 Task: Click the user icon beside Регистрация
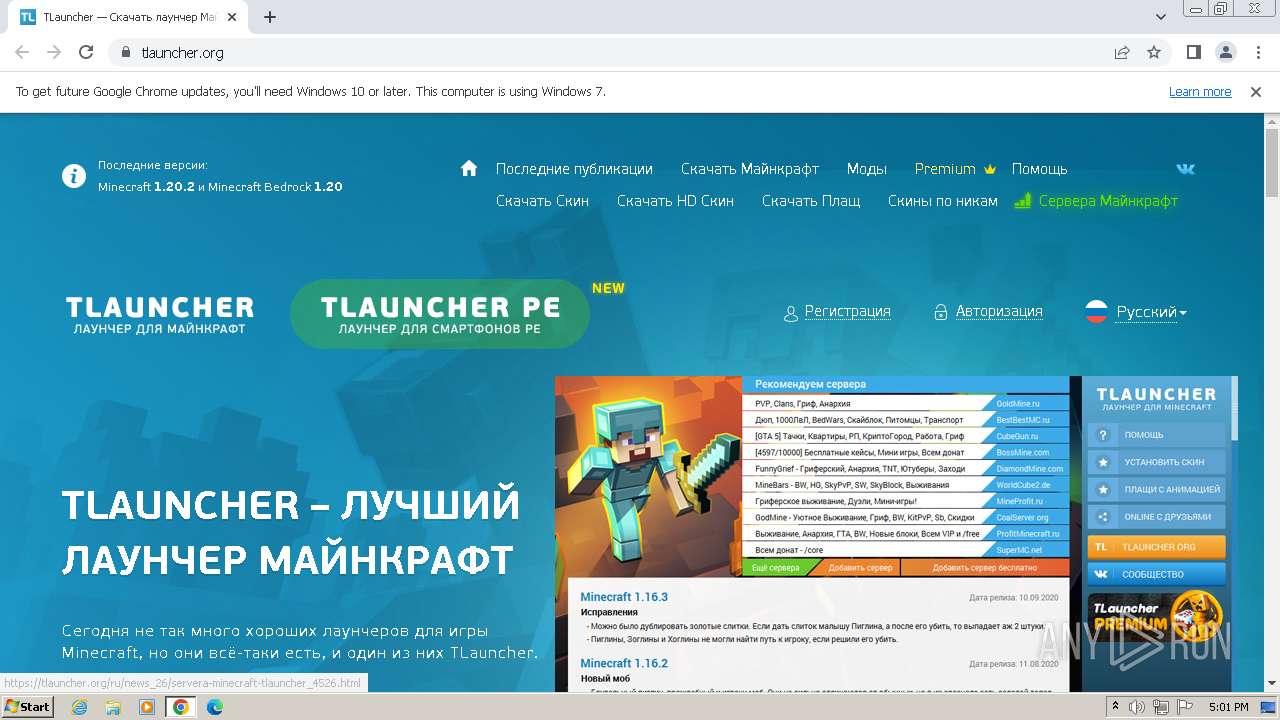coord(791,313)
